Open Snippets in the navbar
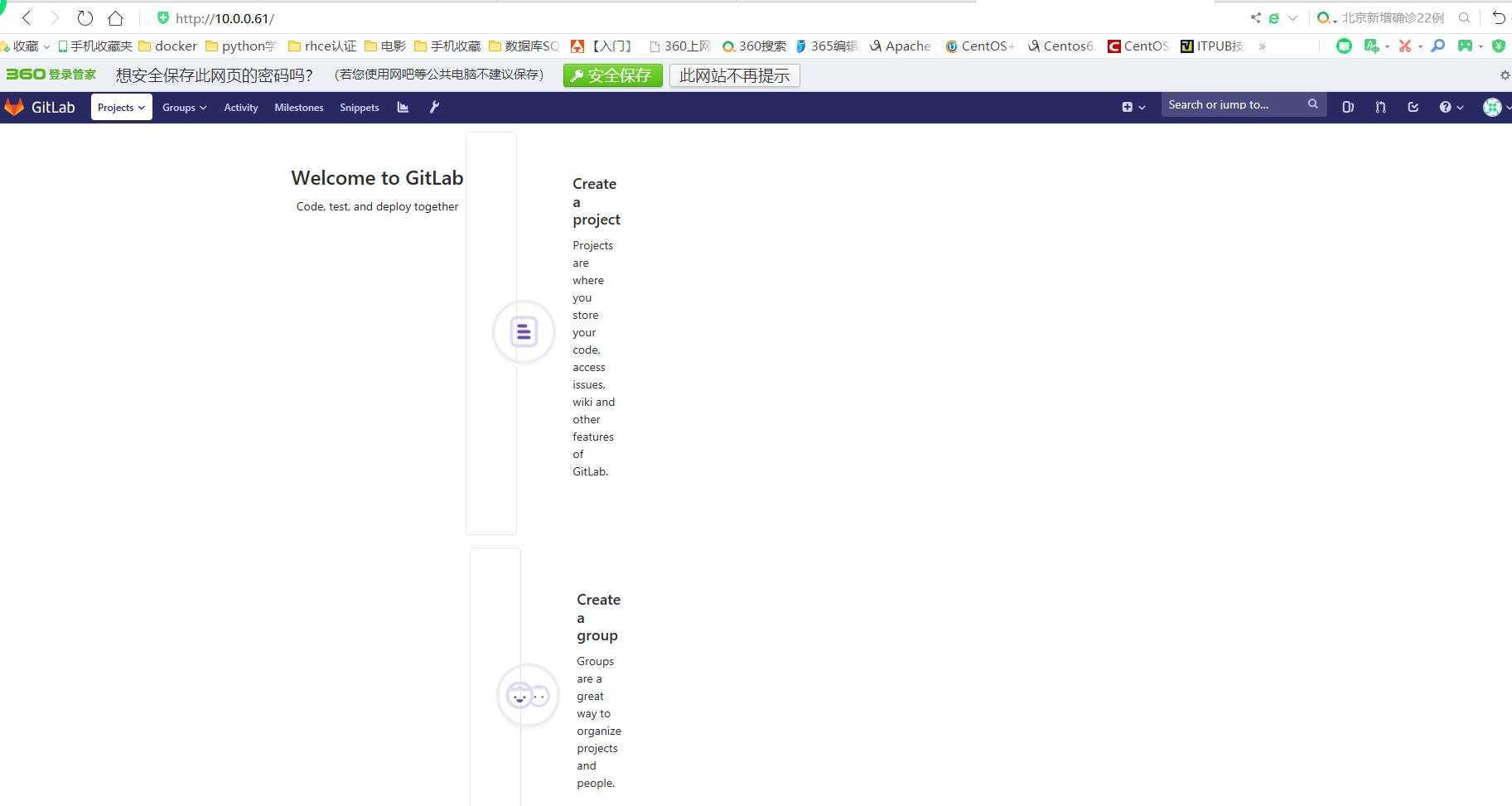The height and width of the screenshot is (806, 1512). 359,107
